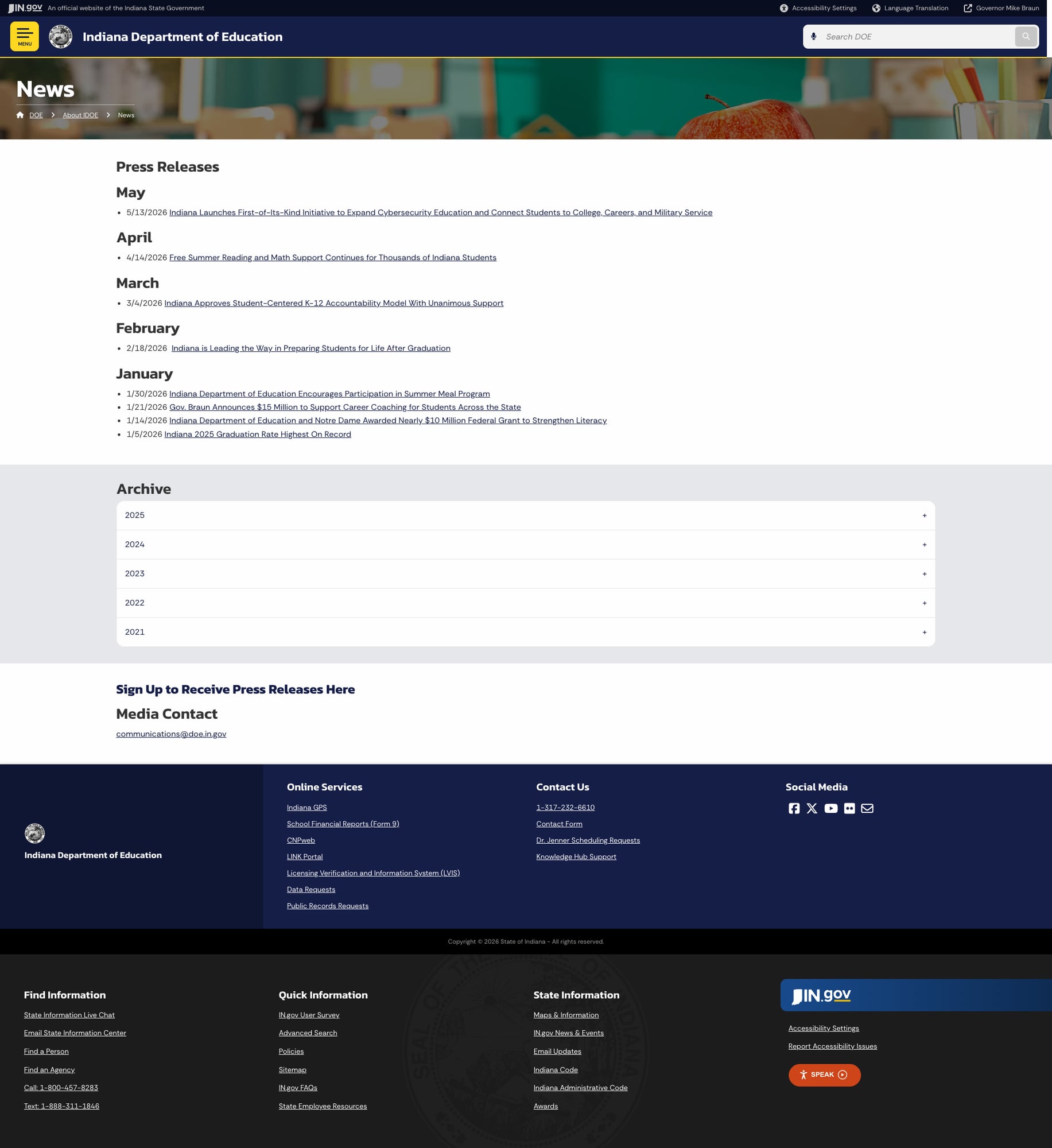Click the Indiana state seal logo in header

click(61, 37)
